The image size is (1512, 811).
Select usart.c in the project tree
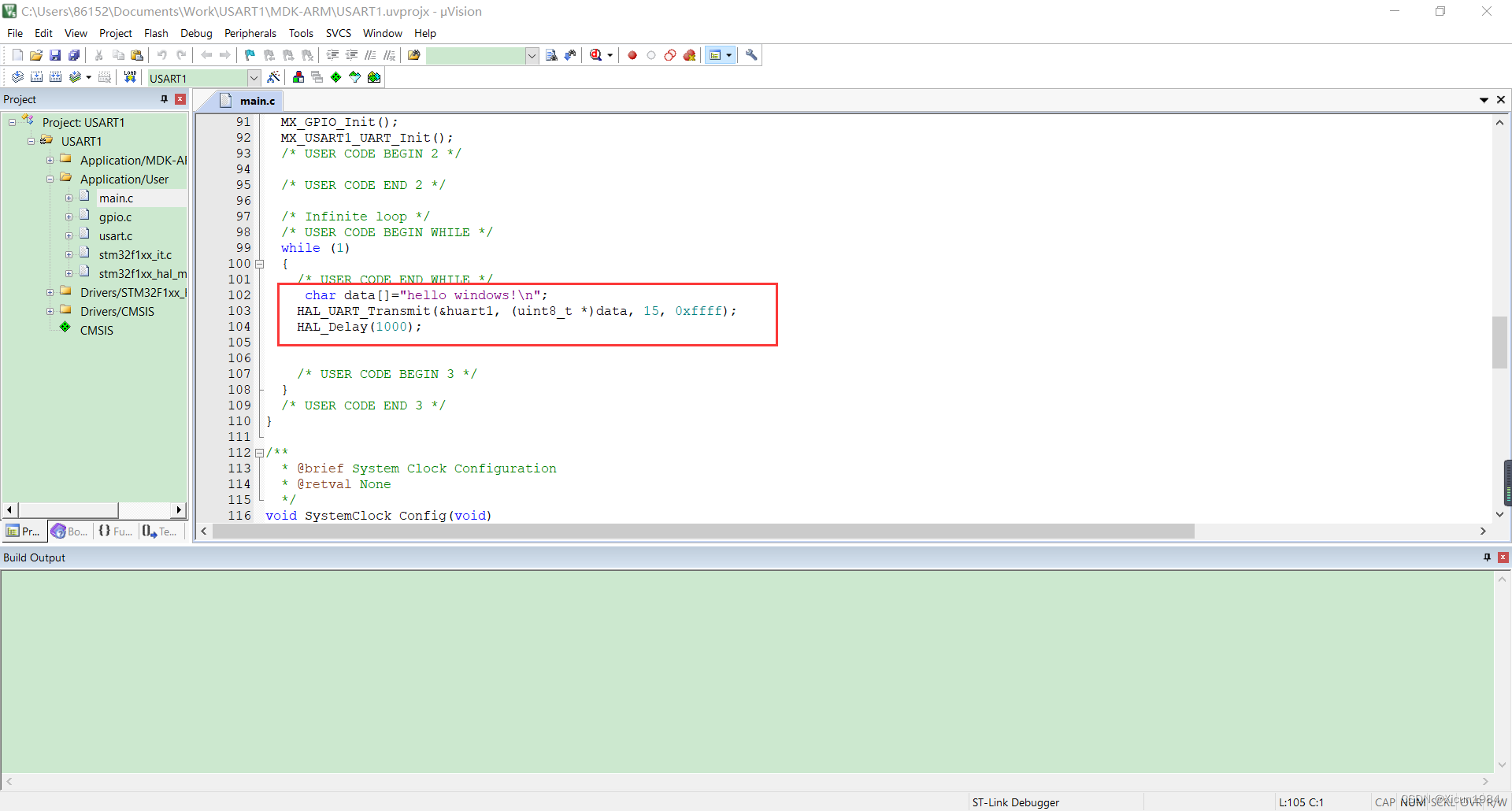115,235
